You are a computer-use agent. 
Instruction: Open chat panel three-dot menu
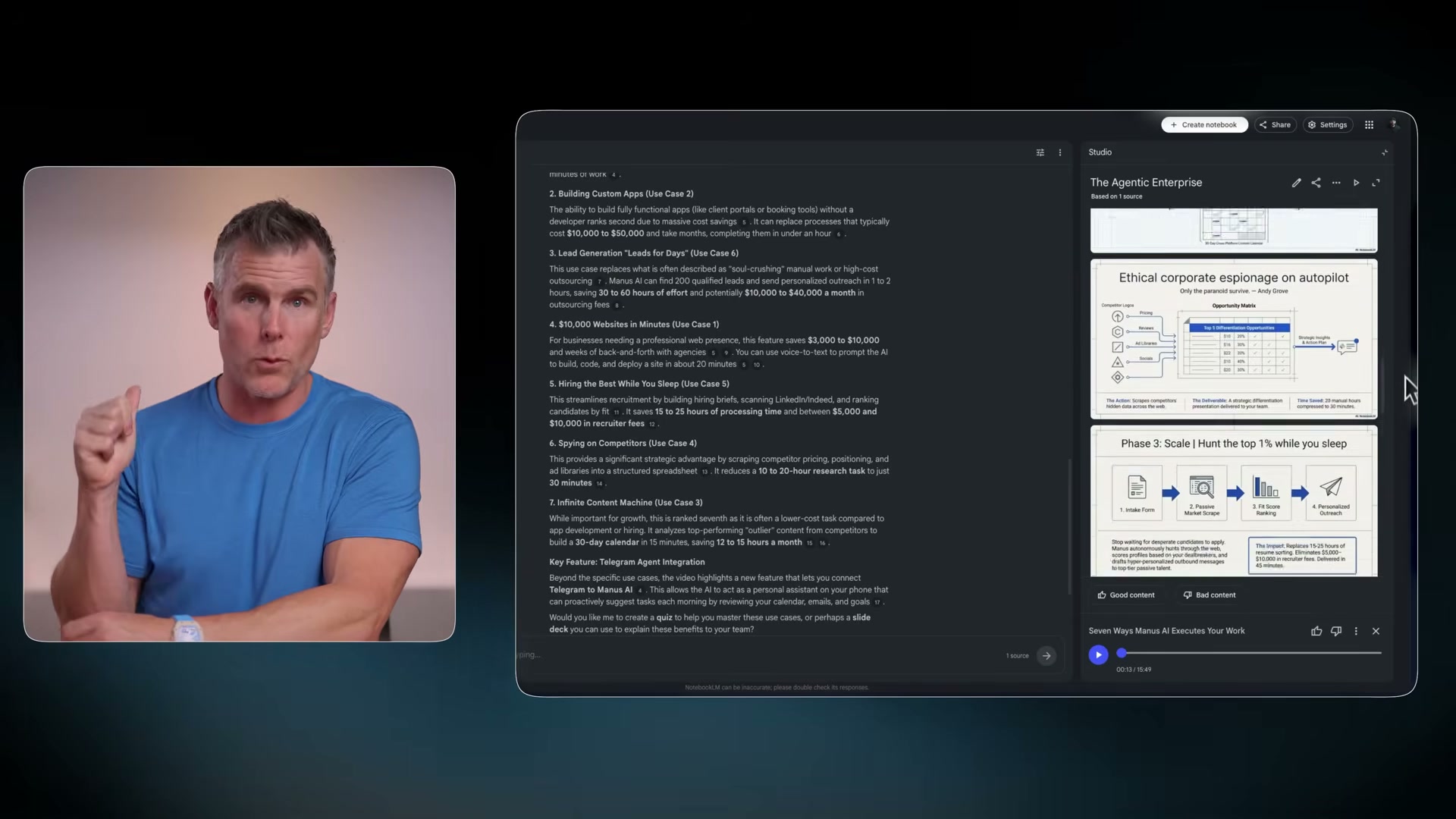[x=1060, y=152]
